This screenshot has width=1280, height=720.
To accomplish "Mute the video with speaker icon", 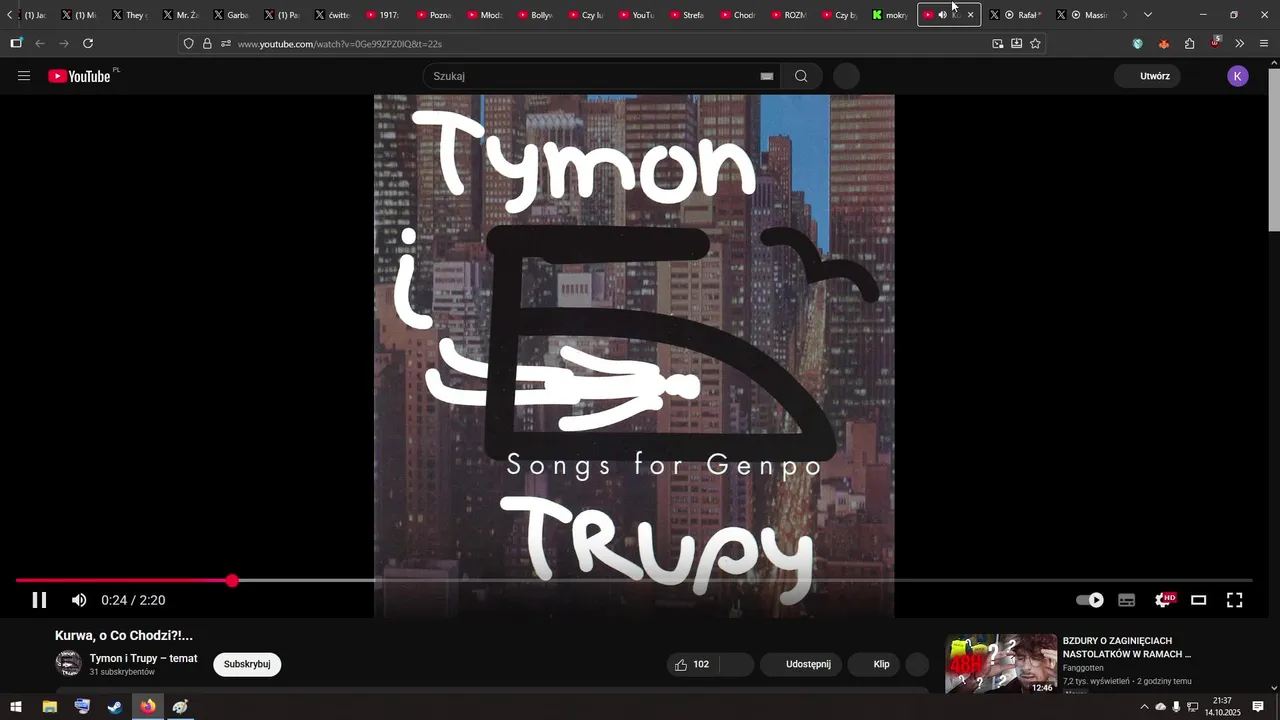I will (x=79, y=600).
